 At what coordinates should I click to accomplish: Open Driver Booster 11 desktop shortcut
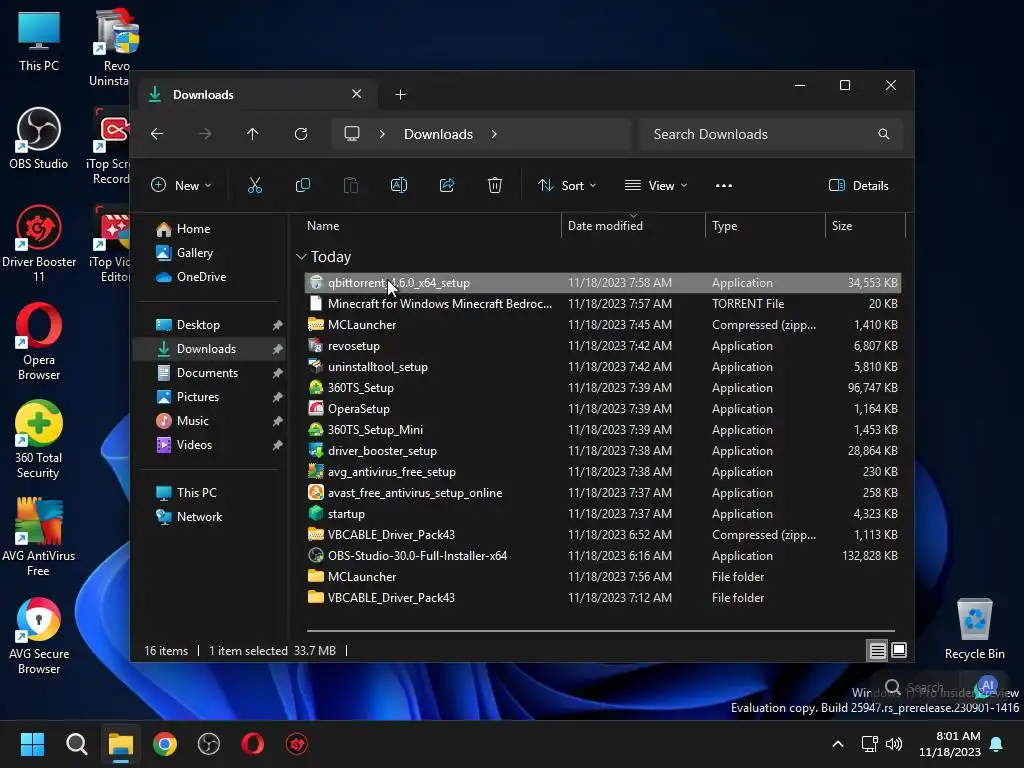coord(39,244)
